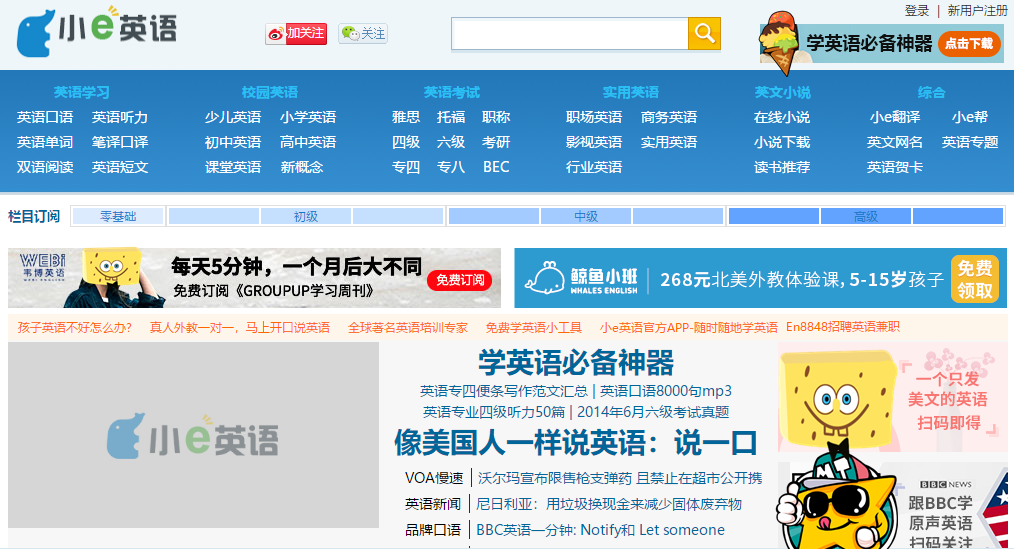Screen dimensions: 1014x549
Task: Go to 行业英语 page
Action: (594, 167)
